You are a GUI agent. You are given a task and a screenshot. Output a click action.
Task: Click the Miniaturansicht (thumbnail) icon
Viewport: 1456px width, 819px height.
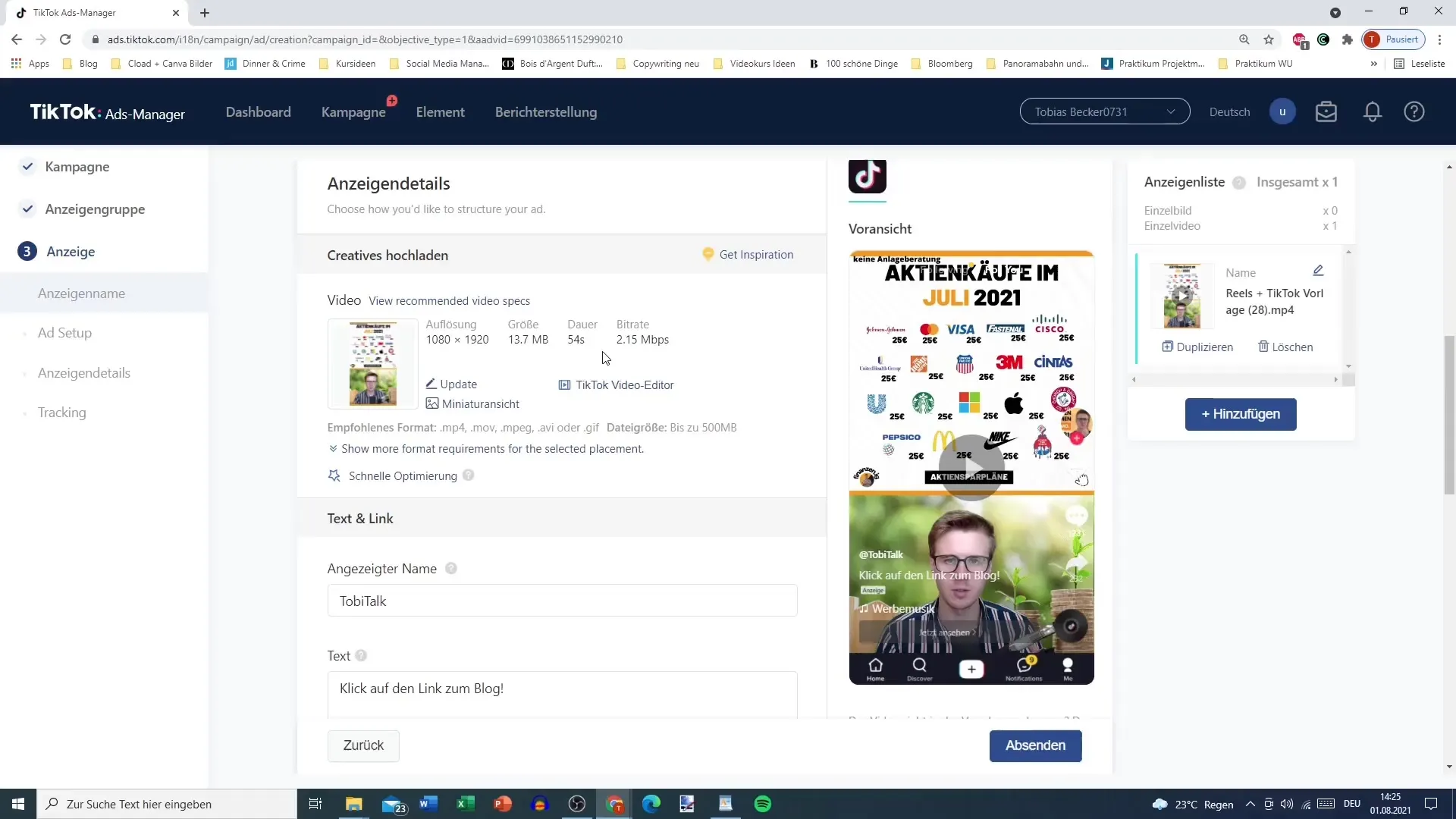[431, 402]
